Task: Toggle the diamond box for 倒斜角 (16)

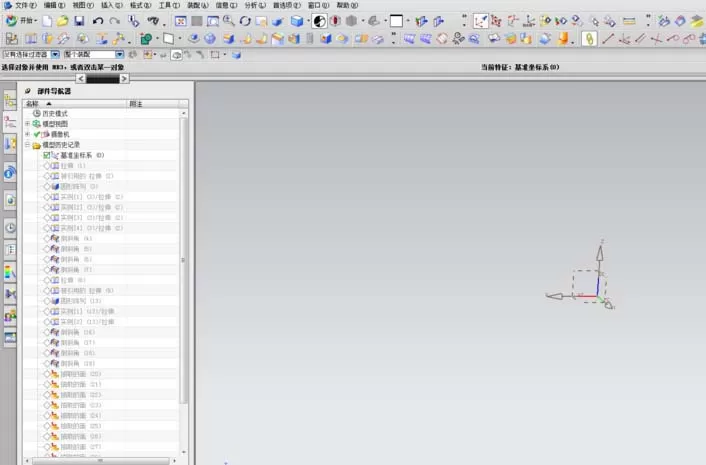Action: pyautogui.click(x=47, y=332)
